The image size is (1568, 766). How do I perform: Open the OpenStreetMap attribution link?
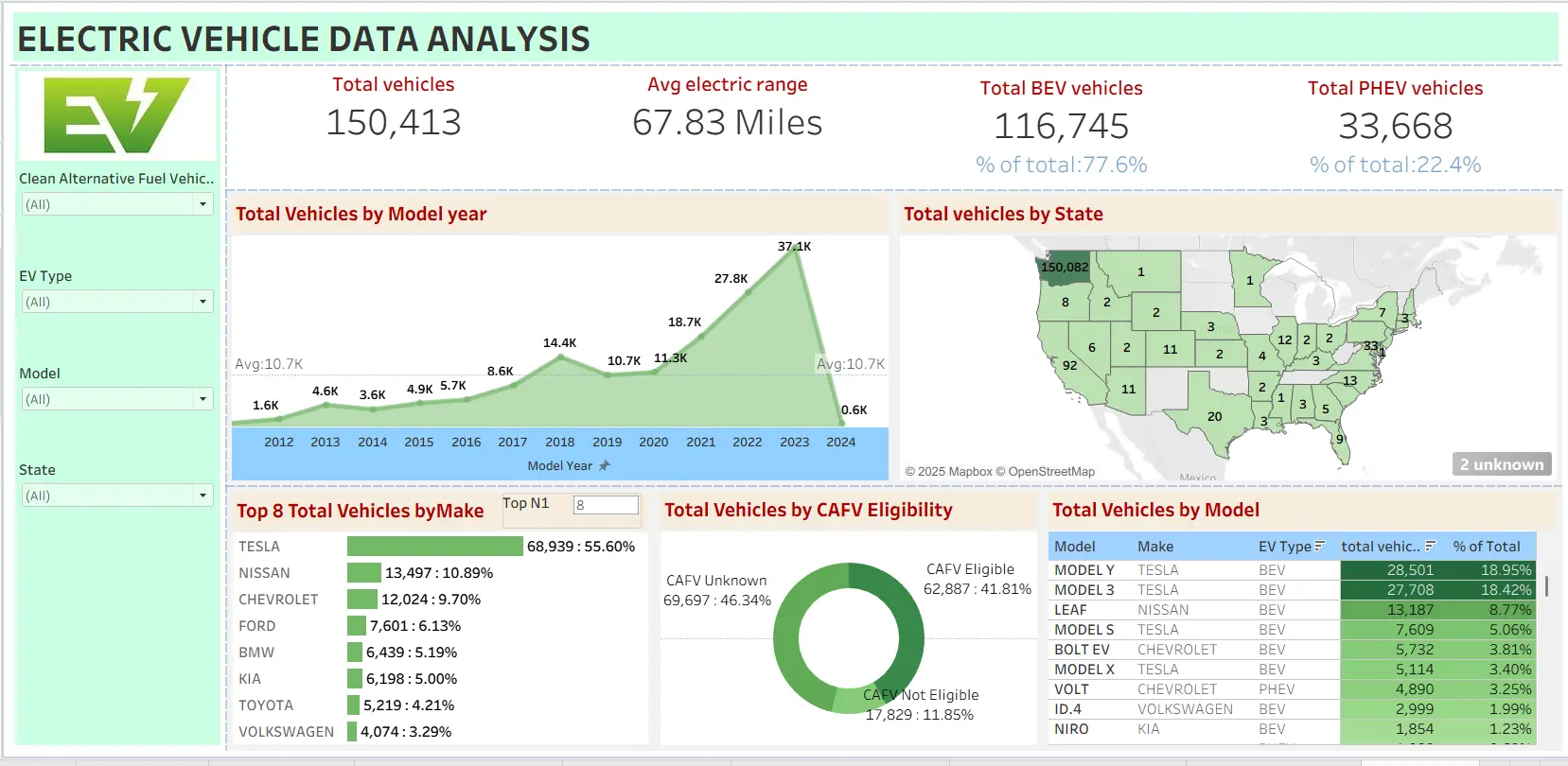(1046, 472)
